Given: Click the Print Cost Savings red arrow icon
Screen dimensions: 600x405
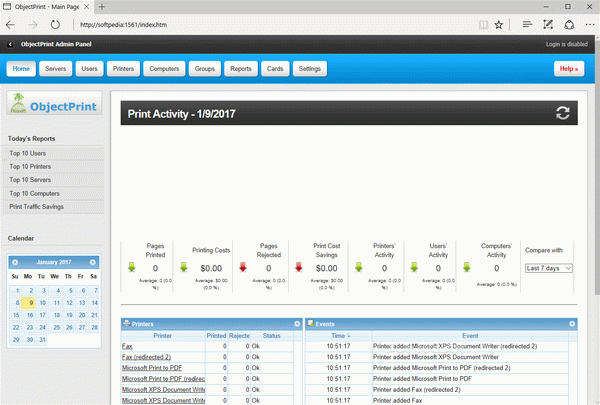Looking at the screenshot, I should click(x=299, y=267).
